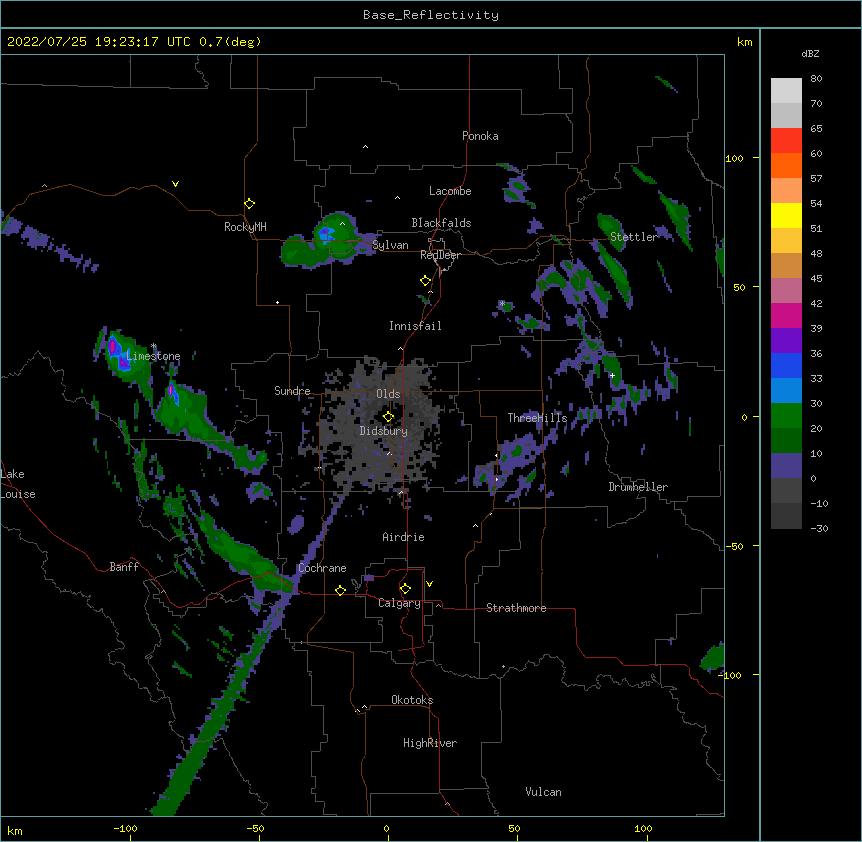The height and width of the screenshot is (842, 862).
Task: Select the yellow 54 dBZ color swatch
Action: click(786, 215)
